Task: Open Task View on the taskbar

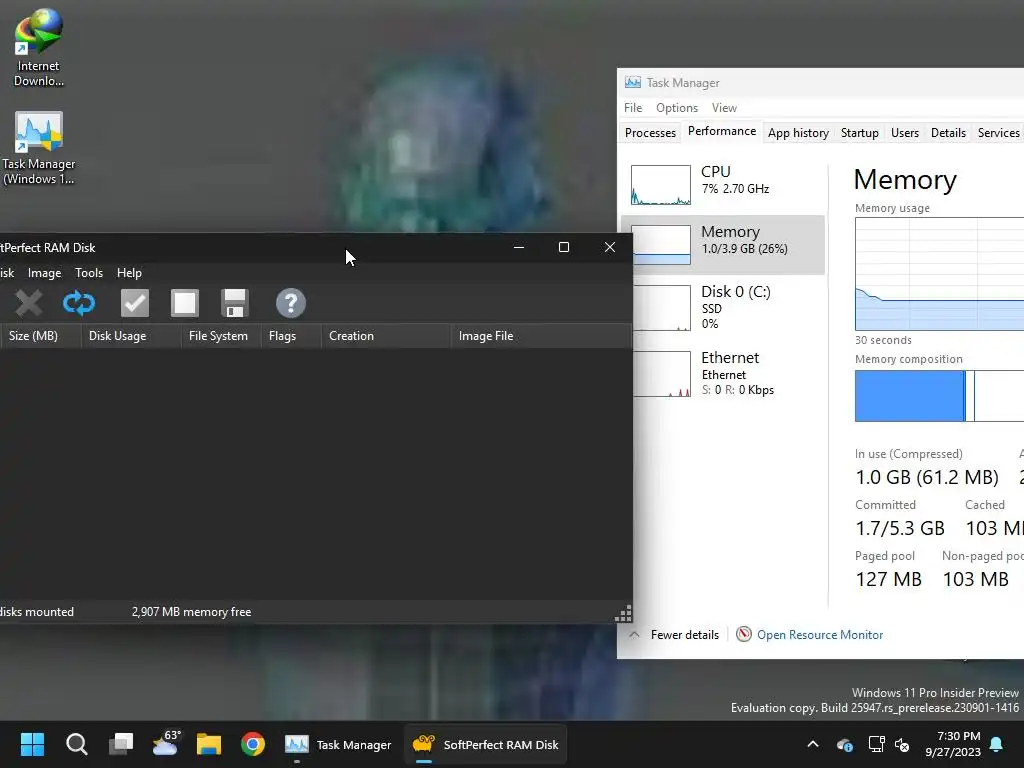Action: point(121,744)
